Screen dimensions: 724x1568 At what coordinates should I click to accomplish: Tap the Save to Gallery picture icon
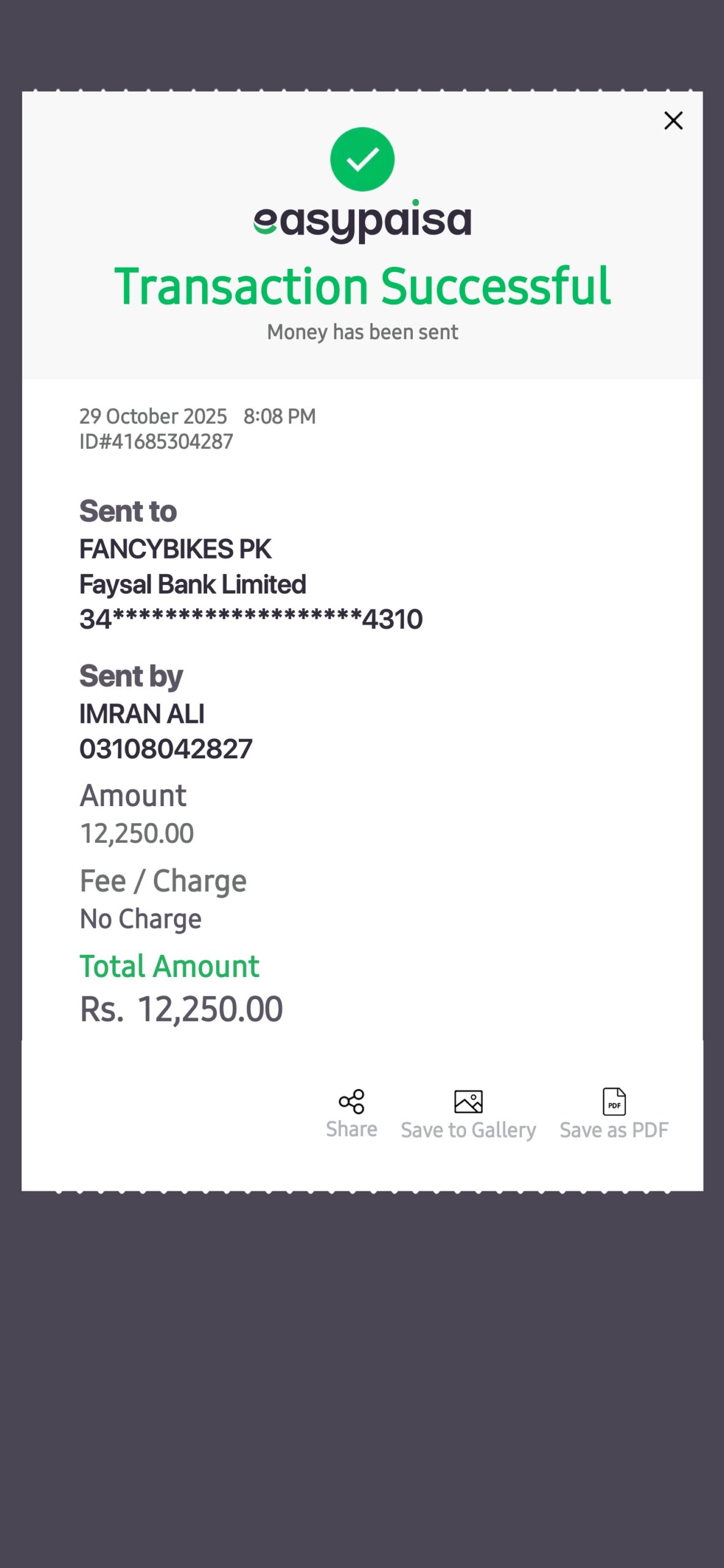[x=469, y=1101]
